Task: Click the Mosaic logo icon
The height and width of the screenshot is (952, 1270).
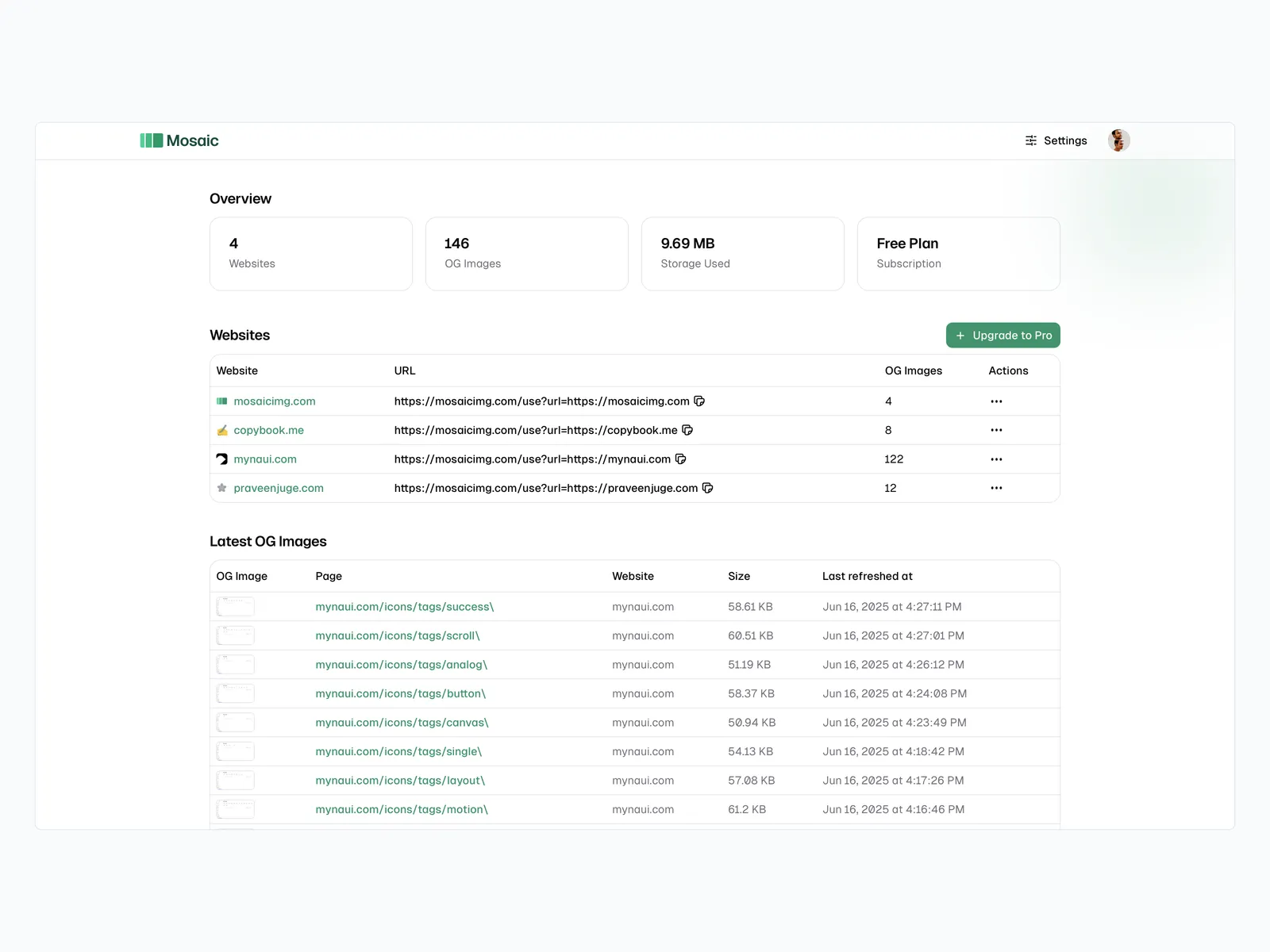Action: coord(151,140)
